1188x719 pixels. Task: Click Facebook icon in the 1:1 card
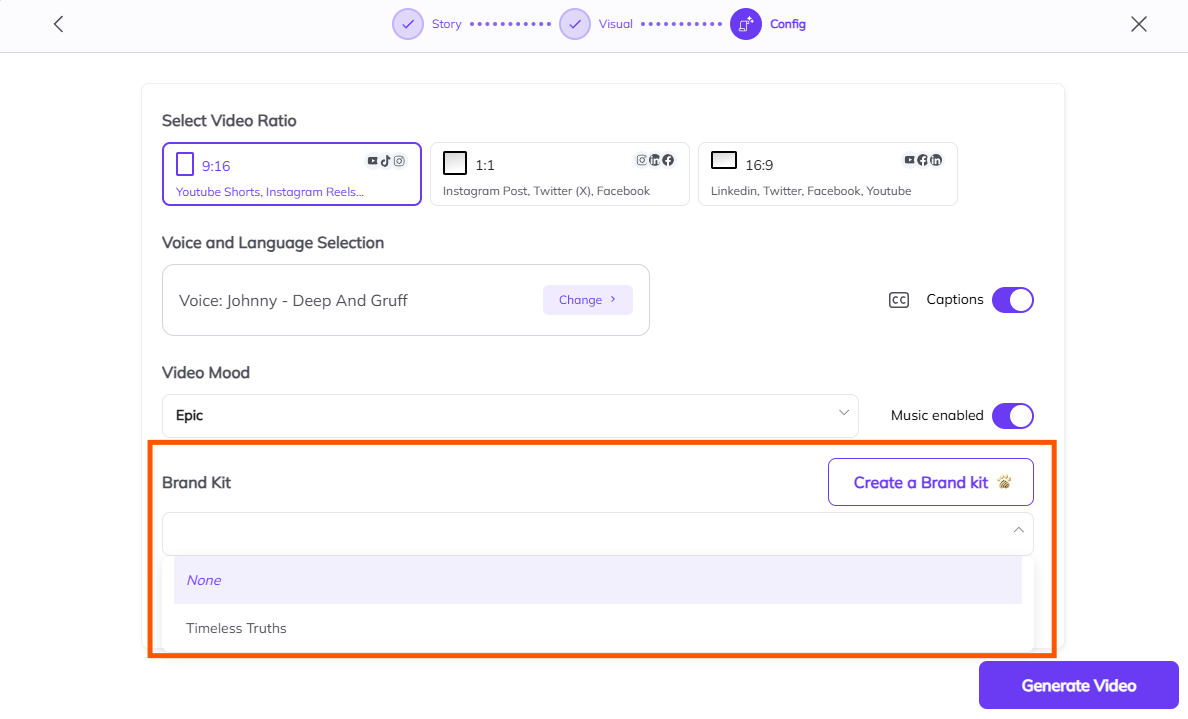(x=668, y=160)
